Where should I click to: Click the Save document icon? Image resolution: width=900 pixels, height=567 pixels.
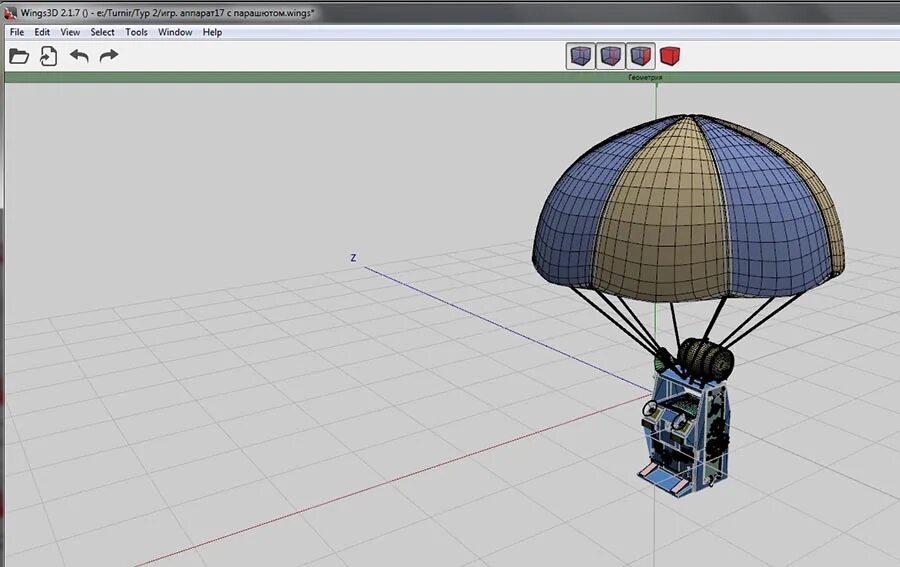[x=48, y=56]
